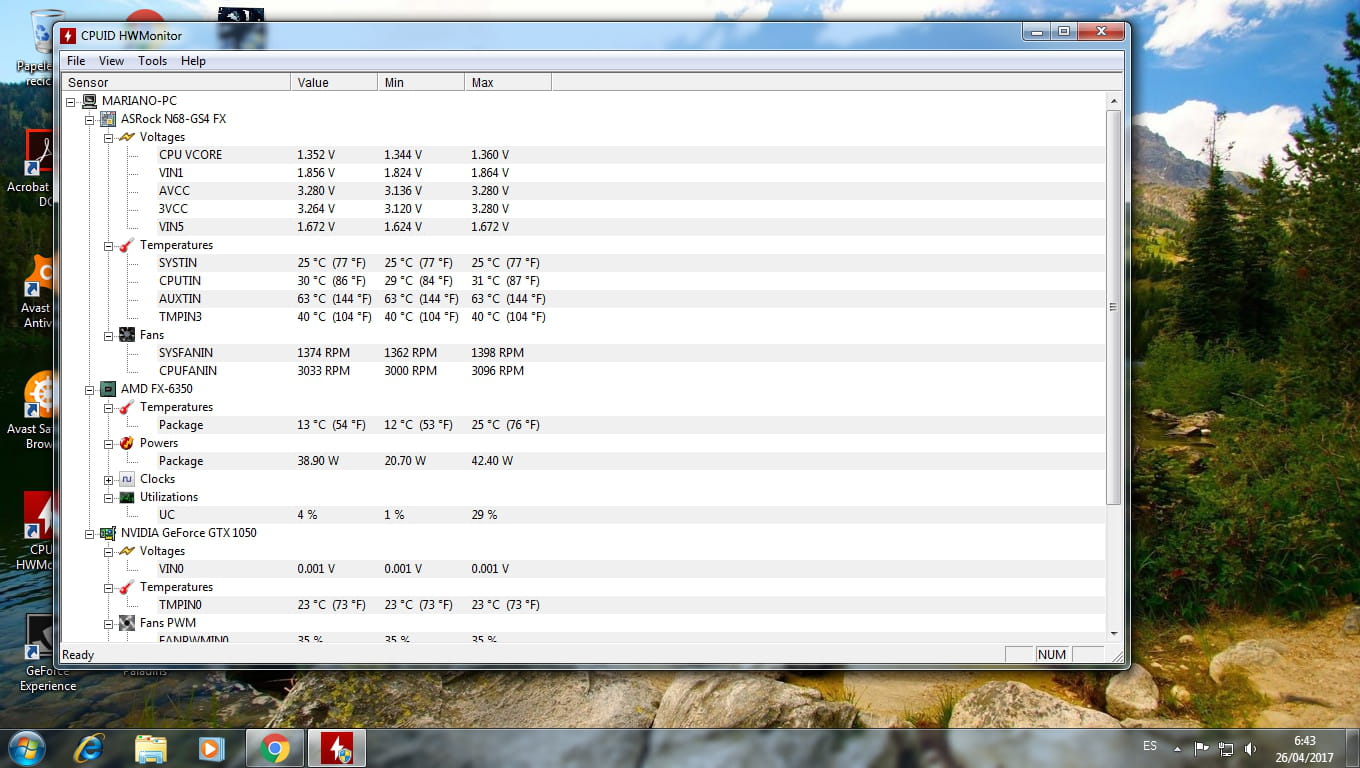Open the Tools menu
The image size is (1360, 768).
pyautogui.click(x=152, y=61)
